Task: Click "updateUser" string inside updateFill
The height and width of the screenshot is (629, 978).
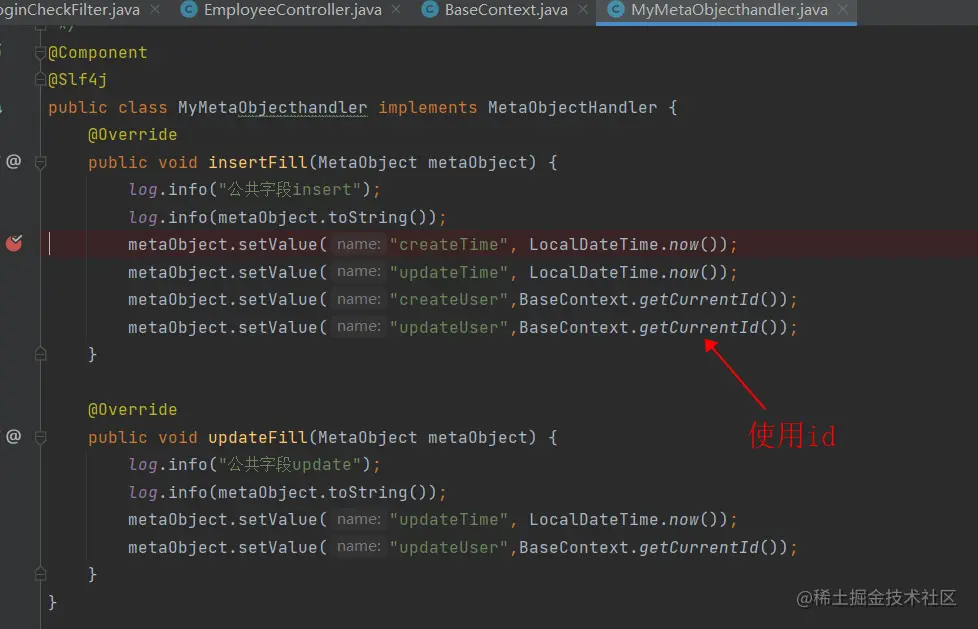Action: pos(449,547)
